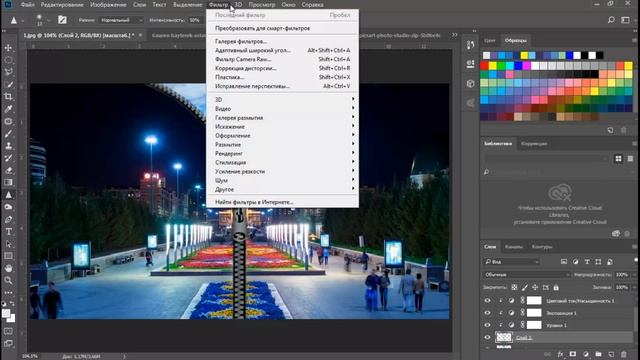640x360 pixels.
Task: Open the sharpen mode dropdown in options bar
Action: (x=121, y=20)
